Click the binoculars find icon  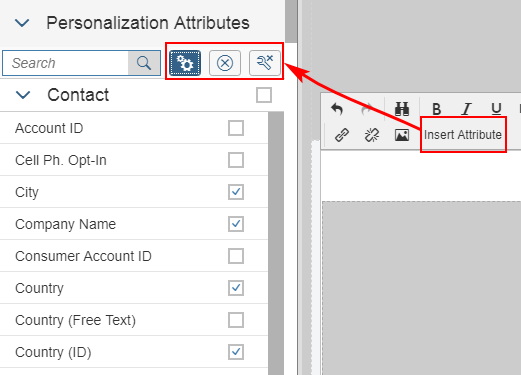[402, 109]
